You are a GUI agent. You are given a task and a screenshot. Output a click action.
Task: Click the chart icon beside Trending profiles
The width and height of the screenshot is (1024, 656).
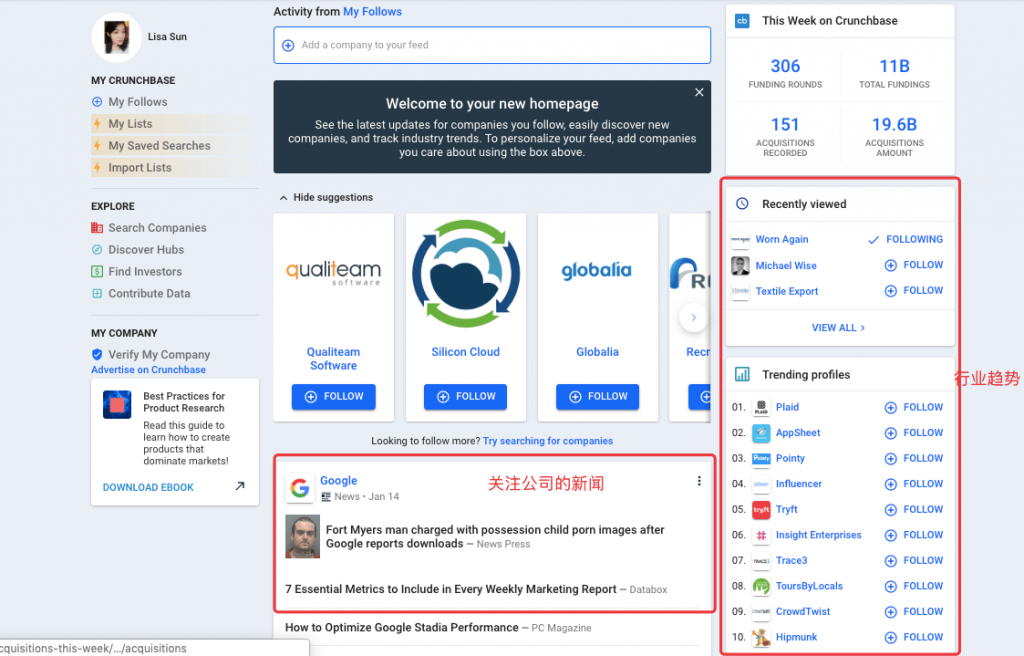click(x=741, y=374)
